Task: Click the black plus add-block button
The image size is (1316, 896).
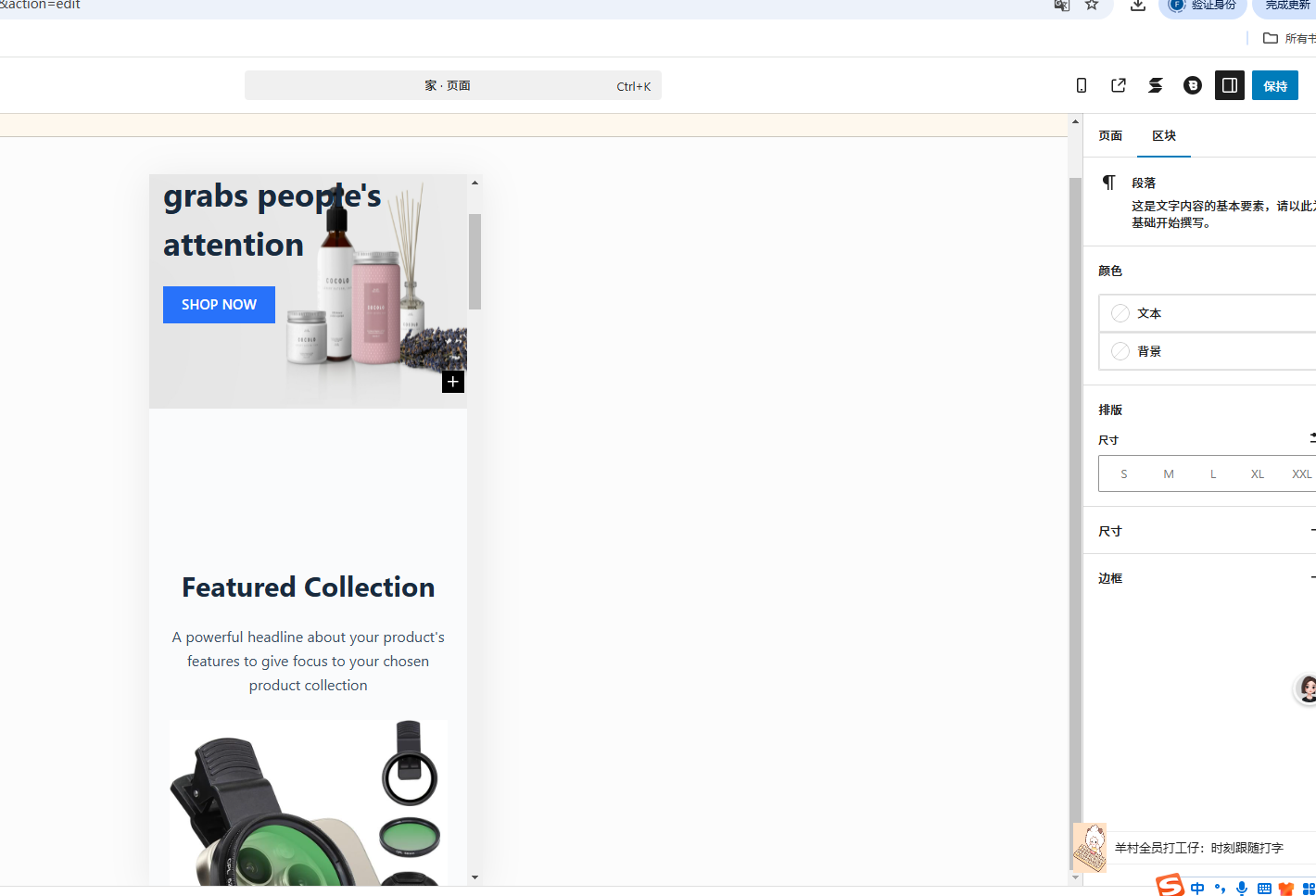Action: pyautogui.click(x=453, y=382)
